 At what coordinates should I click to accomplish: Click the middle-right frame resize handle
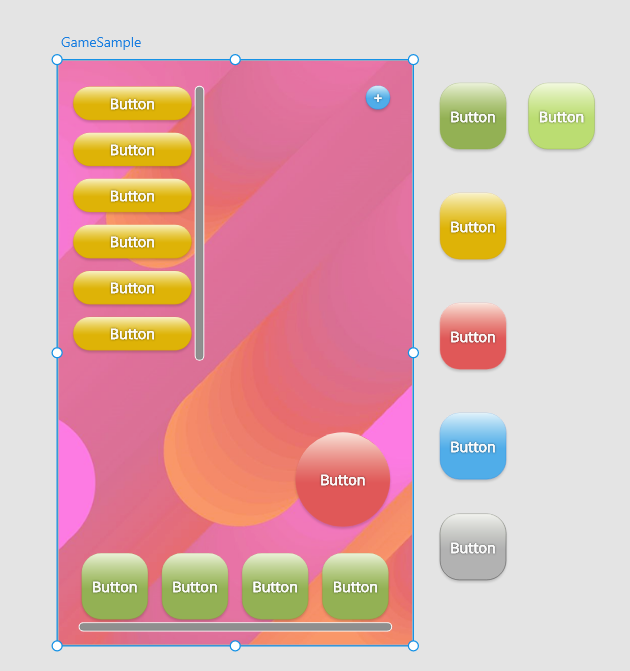click(x=413, y=353)
